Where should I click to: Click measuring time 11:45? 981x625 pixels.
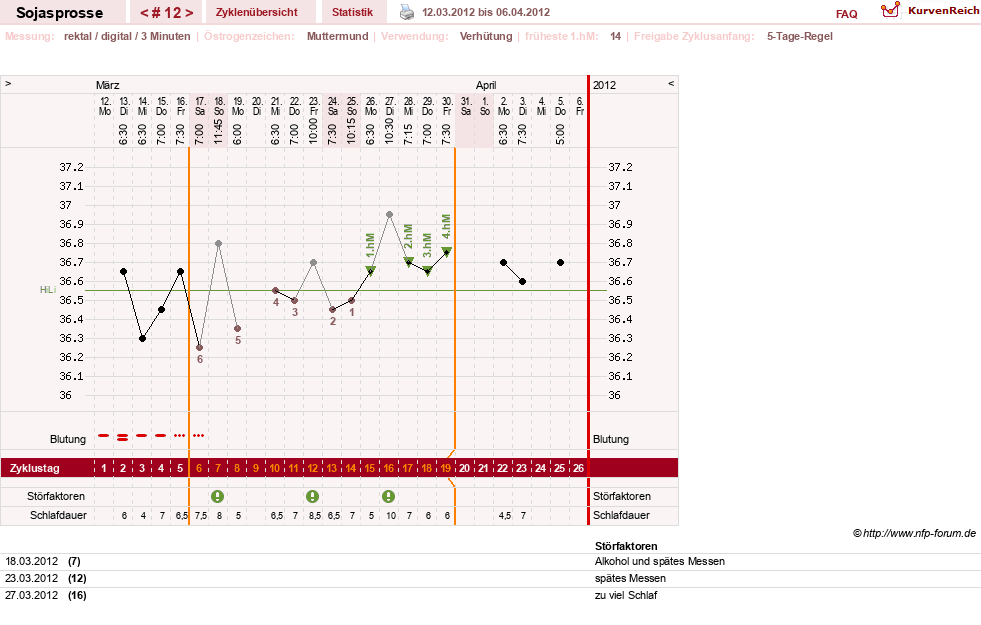[x=218, y=131]
